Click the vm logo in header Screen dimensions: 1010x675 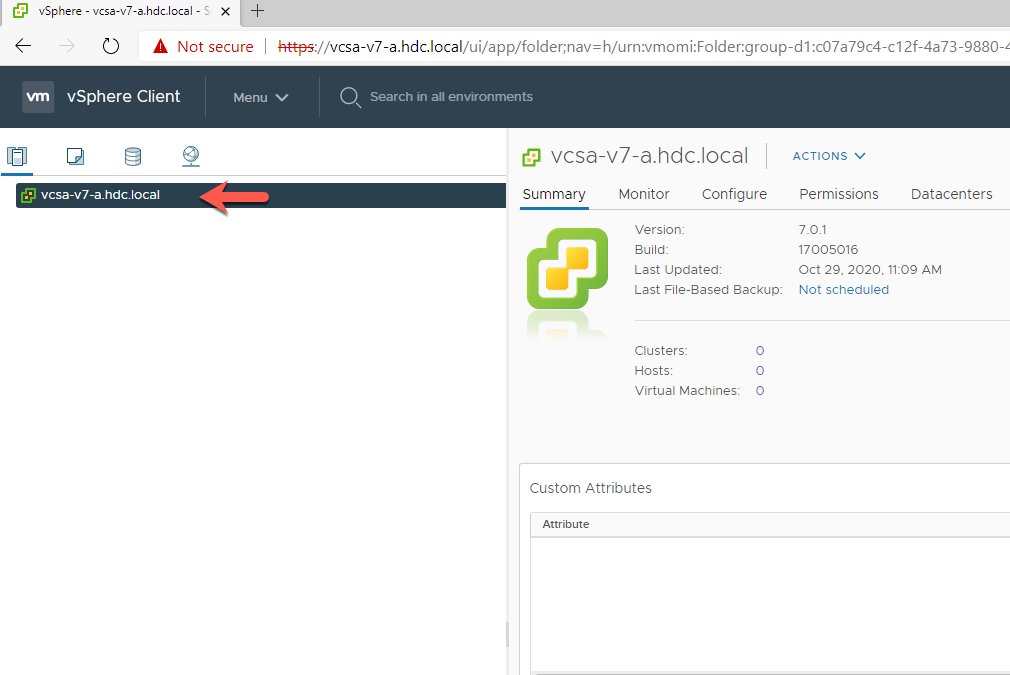[x=38, y=97]
